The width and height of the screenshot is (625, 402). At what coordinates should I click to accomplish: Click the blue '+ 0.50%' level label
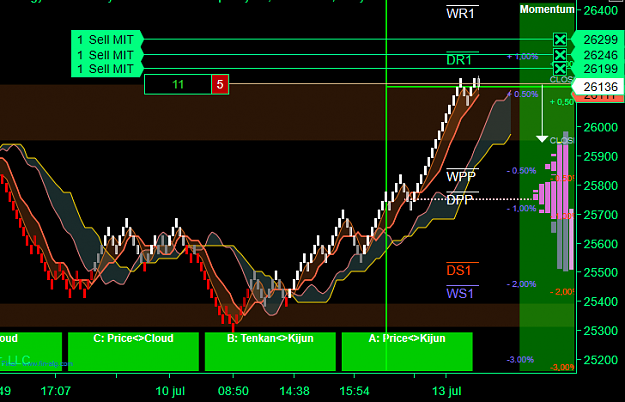coord(523,94)
